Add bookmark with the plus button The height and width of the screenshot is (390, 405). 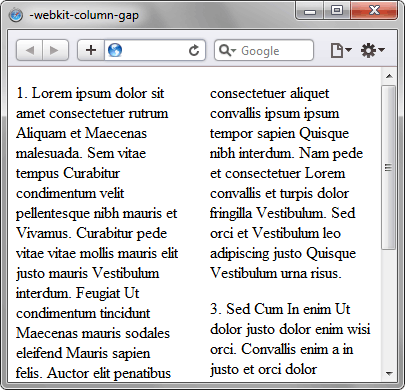click(x=91, y=50)
